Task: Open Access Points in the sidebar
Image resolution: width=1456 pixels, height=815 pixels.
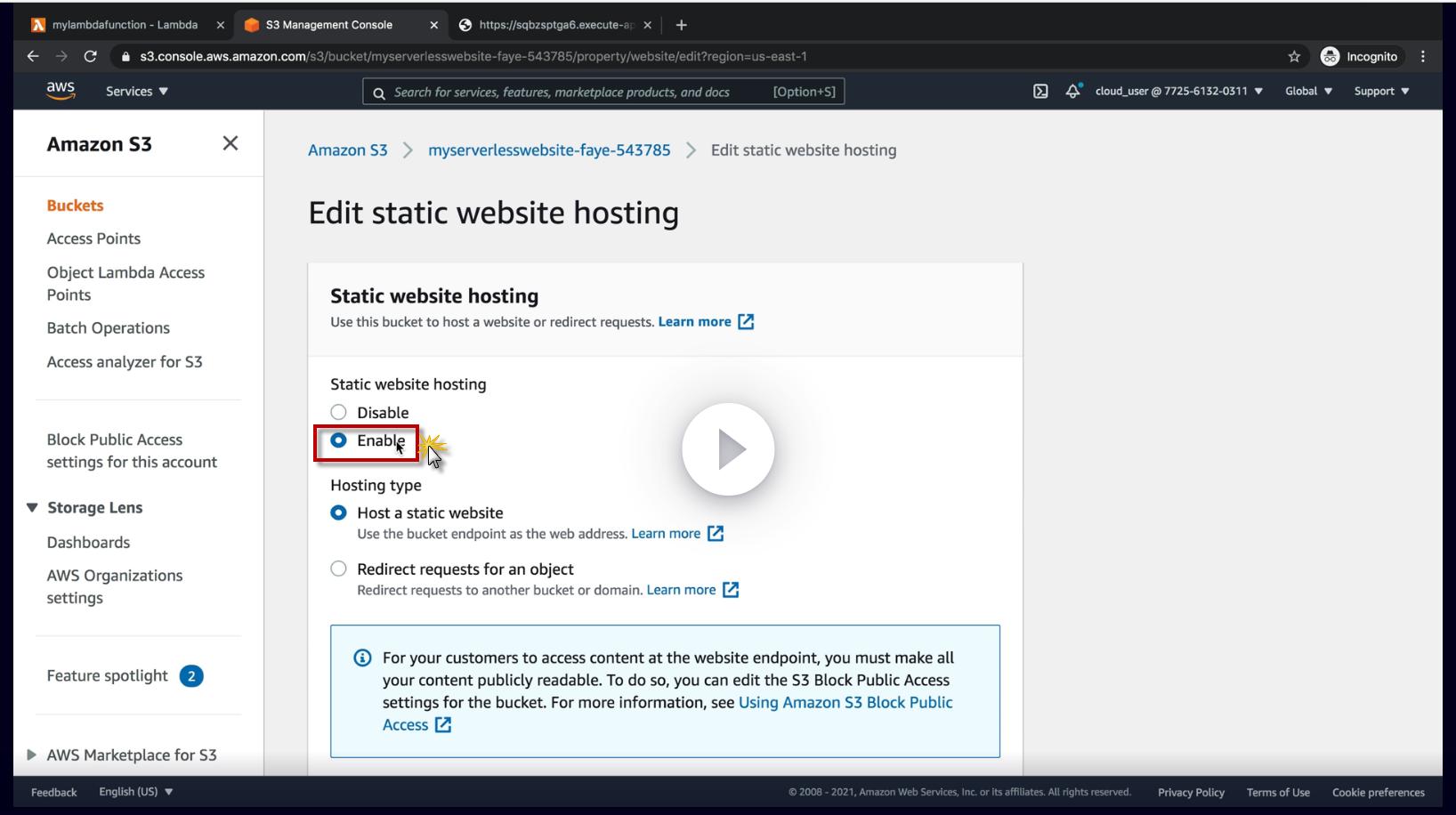Action: pos(93,238)
